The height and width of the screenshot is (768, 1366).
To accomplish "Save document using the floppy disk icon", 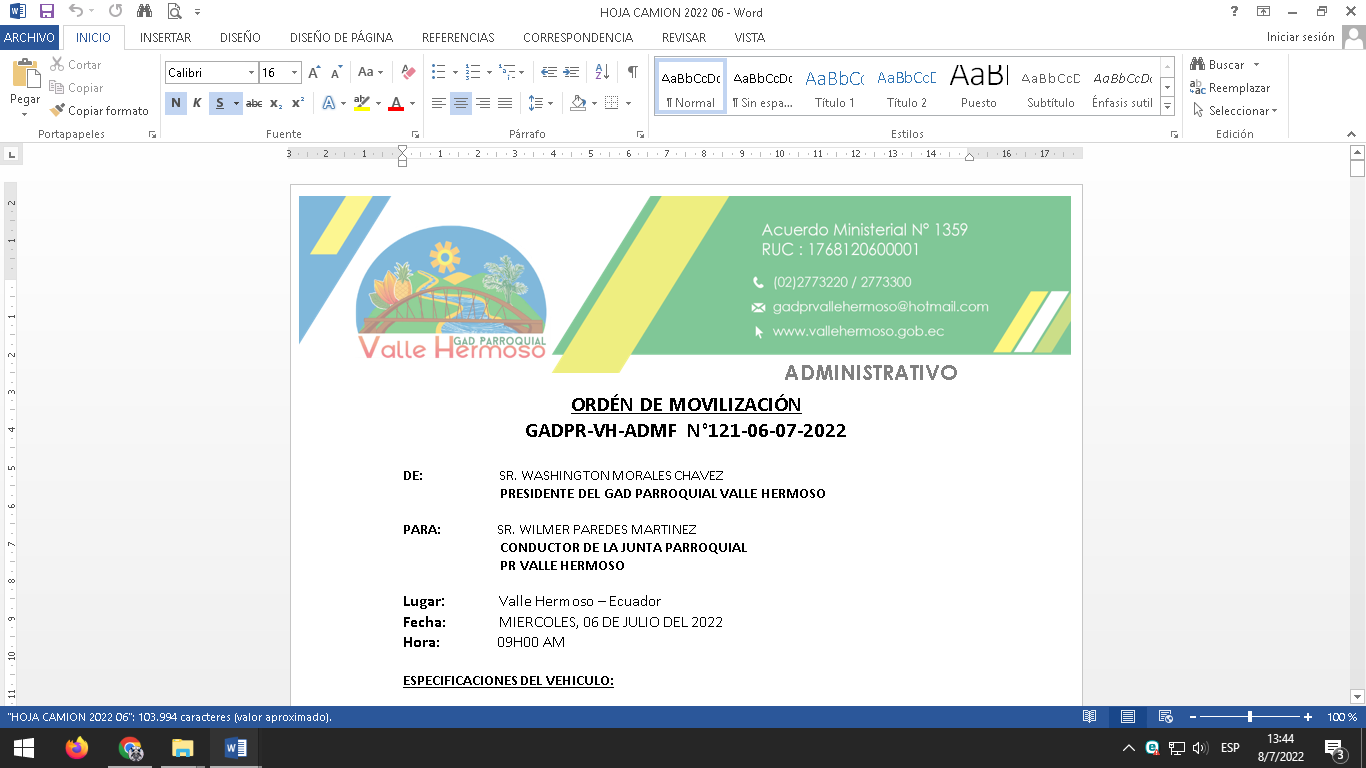I will point(47,12).
